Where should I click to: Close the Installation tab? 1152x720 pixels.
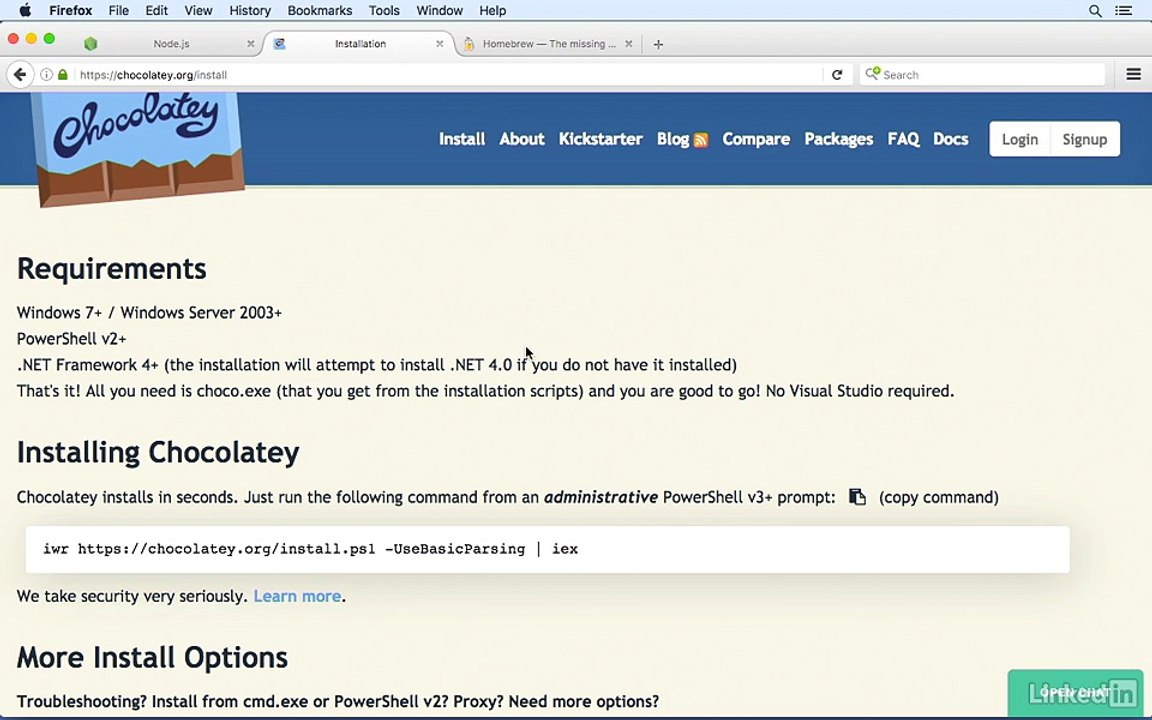point(439,44)
